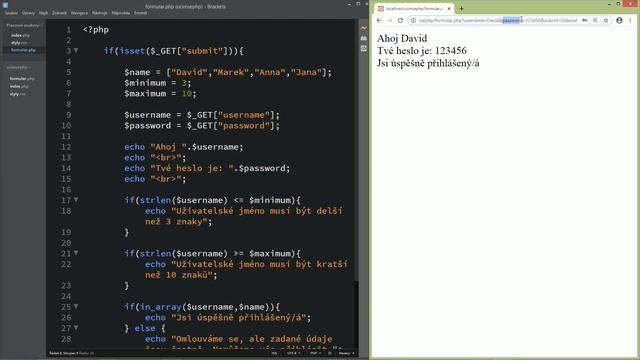Open the Nástroje menu in Brackets

[x=100, y=13]
